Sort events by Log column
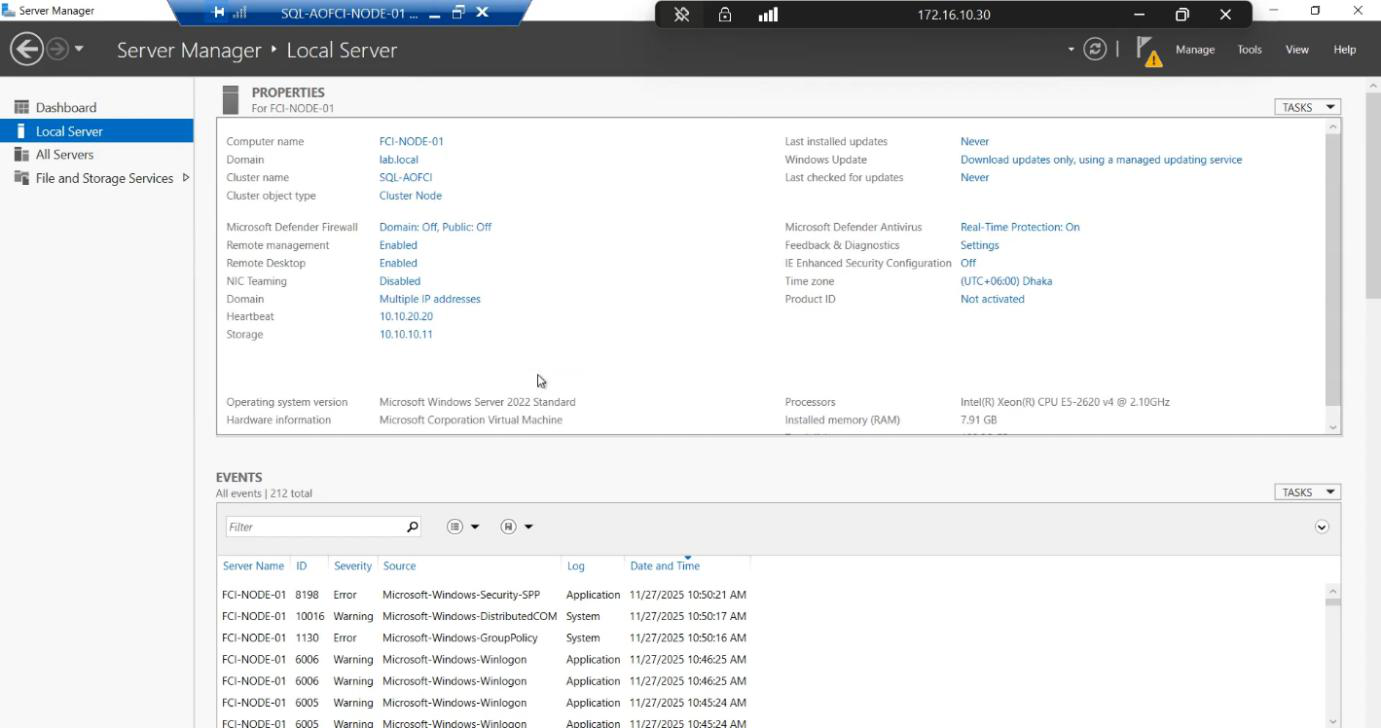Screen dimensions: 1381x728 pyautogui.click(x=576, y=566)
